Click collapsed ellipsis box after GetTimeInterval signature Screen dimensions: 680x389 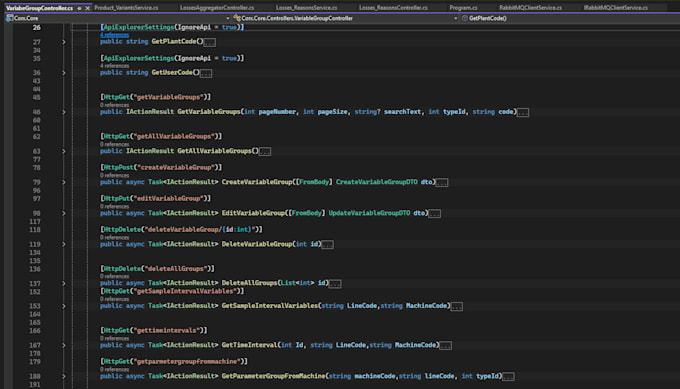pyautogui.click(x=445, y=346)
